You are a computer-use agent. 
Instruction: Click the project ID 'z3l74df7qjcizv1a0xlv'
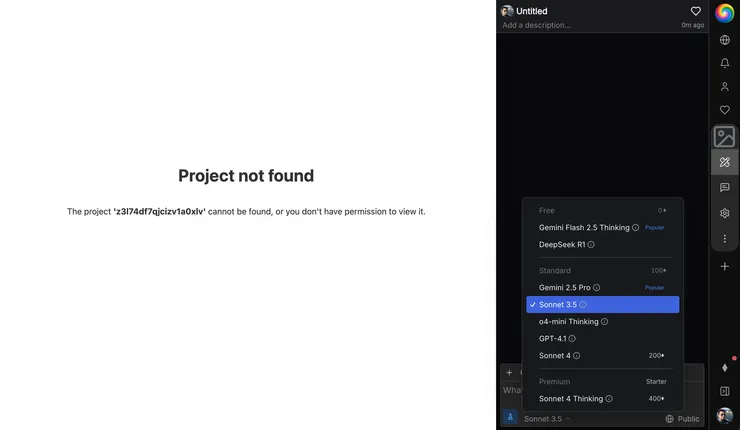(160, 211)
